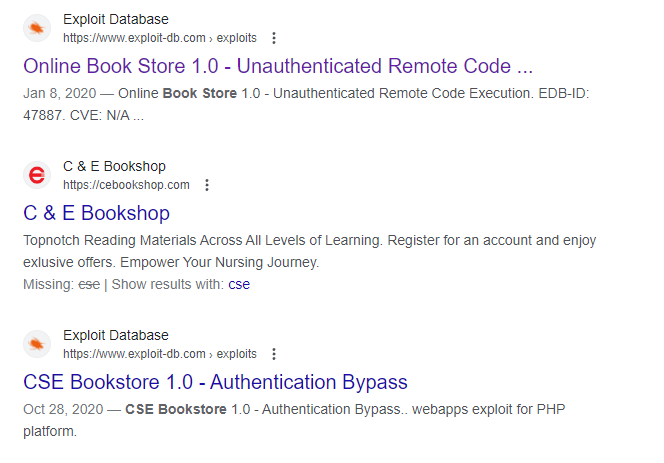
Task: Click C & E Bookshop site name above URL
Action: coord(114,166)
